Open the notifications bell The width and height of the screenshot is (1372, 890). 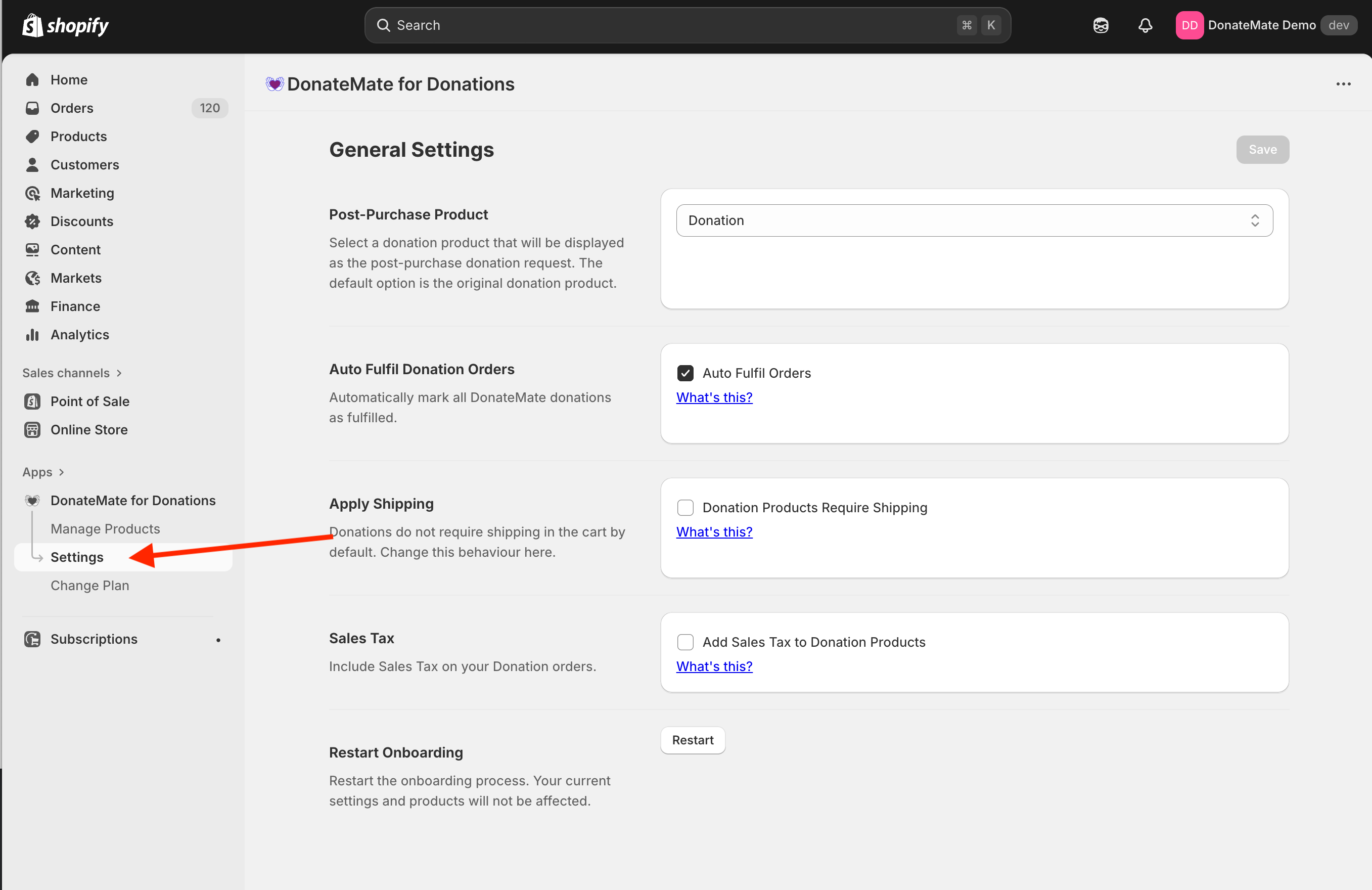(1145, 25)
